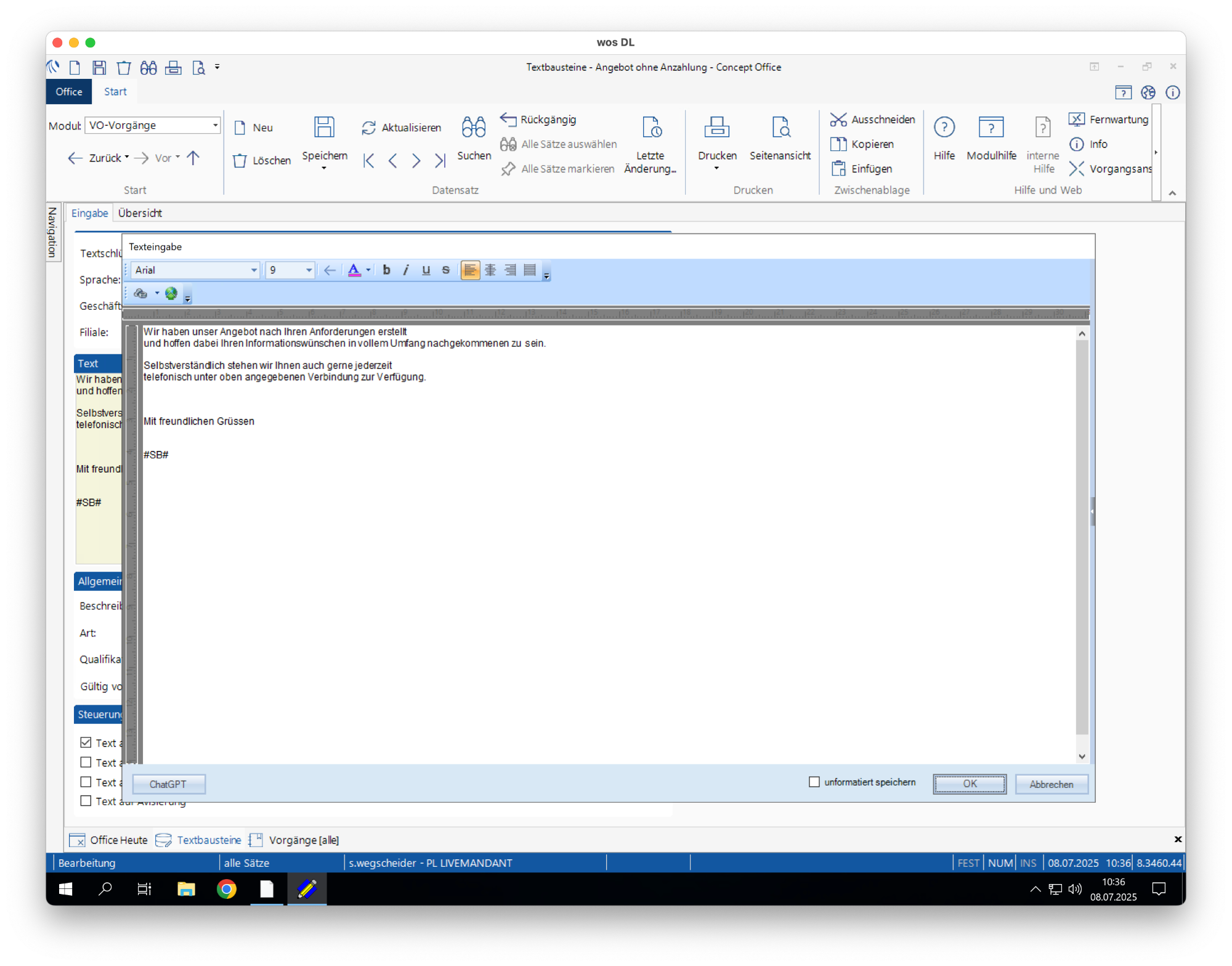Click Fernwartung remote support icon
This screenshot has width=1232, height=966.
pos(1076,119)
